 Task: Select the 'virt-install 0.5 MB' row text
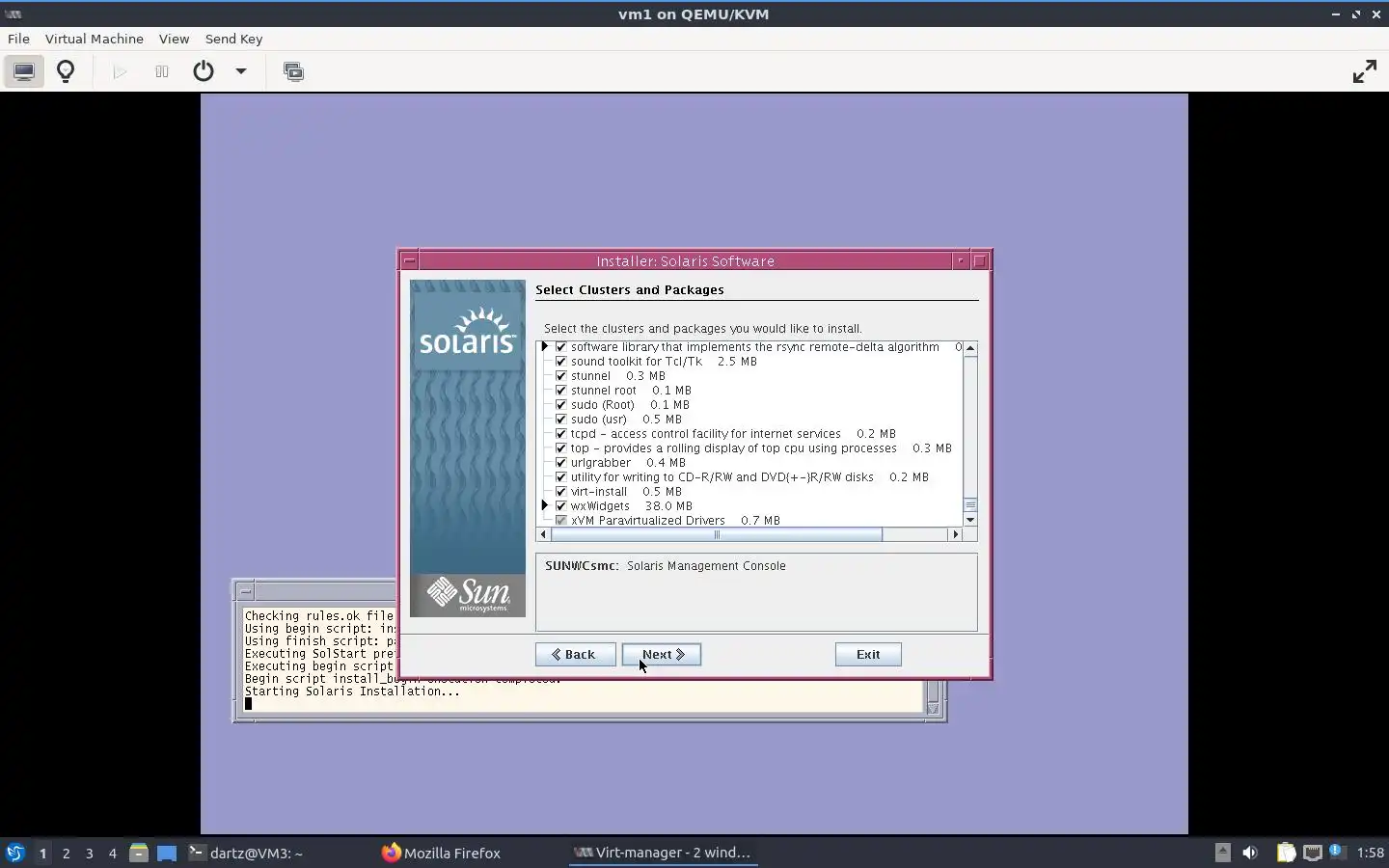tap(626, 492)
